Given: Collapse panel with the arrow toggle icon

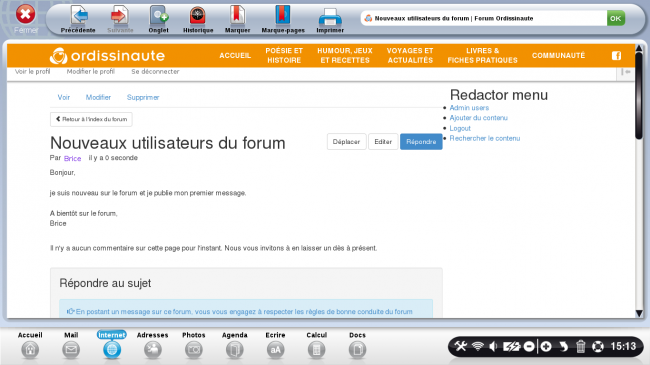Looking at the screenshot, I should (626, 72).
